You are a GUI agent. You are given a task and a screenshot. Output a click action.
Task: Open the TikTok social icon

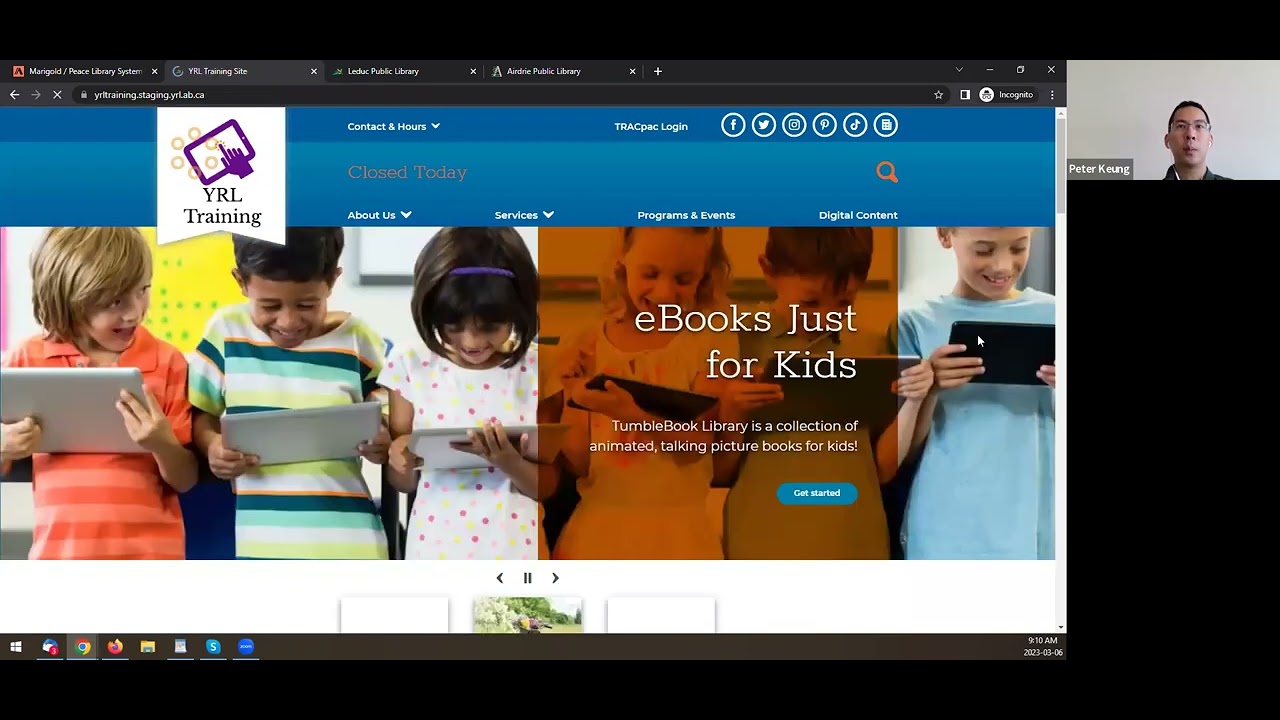click(x=855, y=125)
